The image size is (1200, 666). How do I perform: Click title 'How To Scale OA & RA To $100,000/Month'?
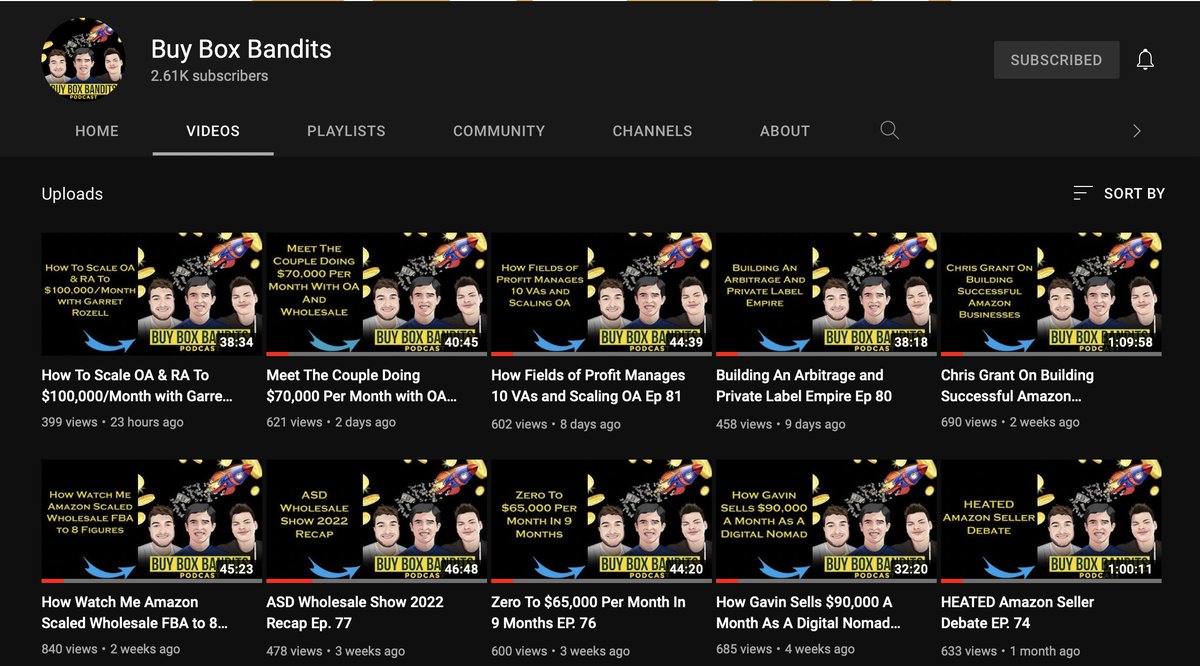click(137, 386)
